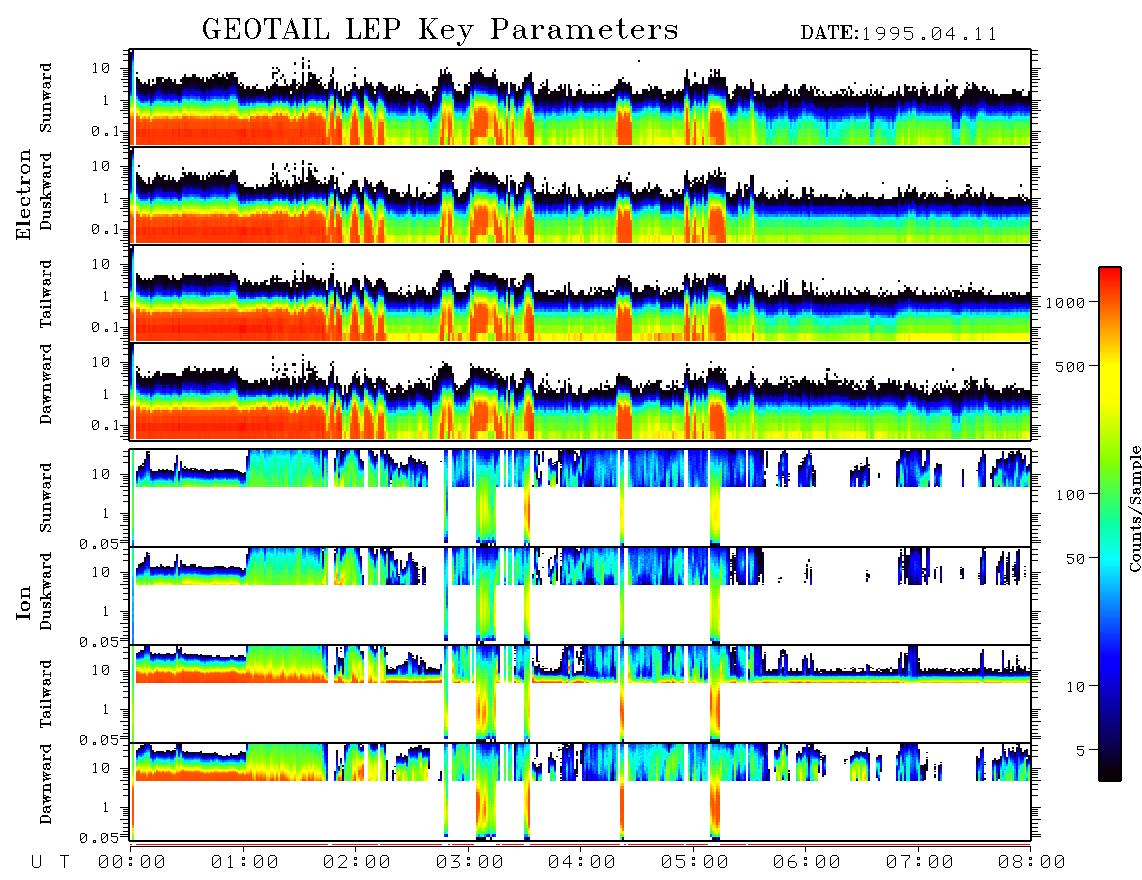Image resolution: width=1142 pixels, height=880 pixels.
Task: Select the Ion Duskward axis label
Action: (46, 592)
